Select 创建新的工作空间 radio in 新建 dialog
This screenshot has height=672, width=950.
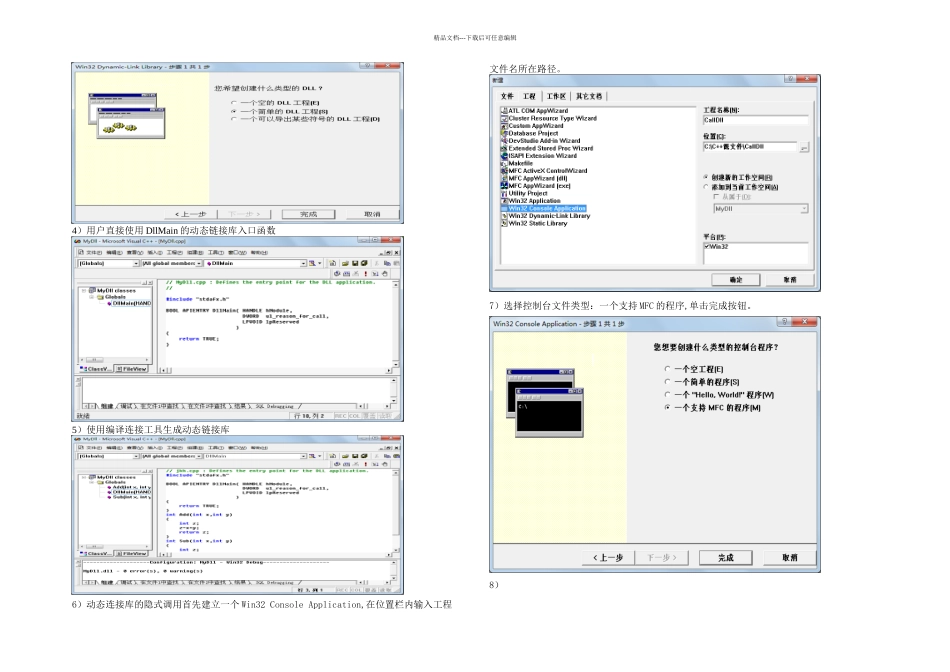click(x=706, y=177)
